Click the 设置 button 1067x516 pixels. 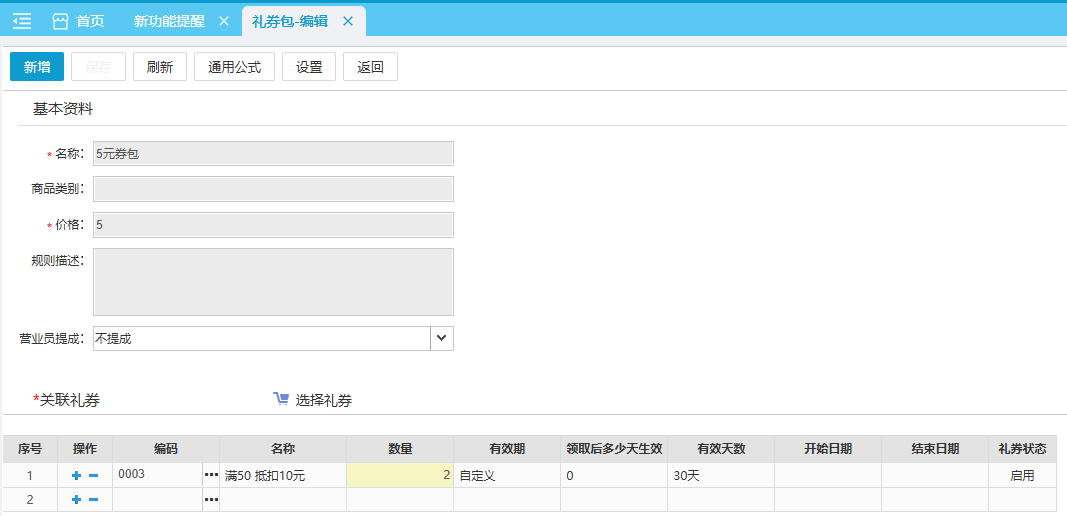[x=309, y=67]
